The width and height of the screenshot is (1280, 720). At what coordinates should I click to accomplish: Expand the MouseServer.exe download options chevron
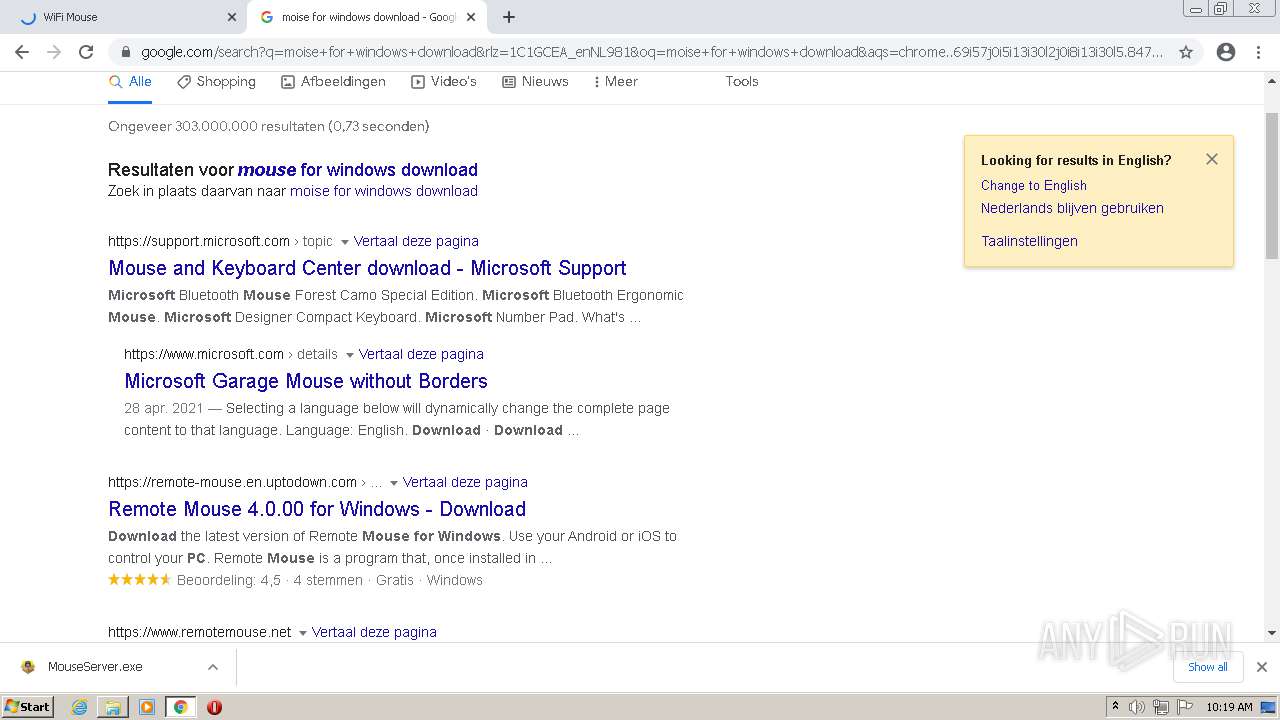tap(213, 667)
